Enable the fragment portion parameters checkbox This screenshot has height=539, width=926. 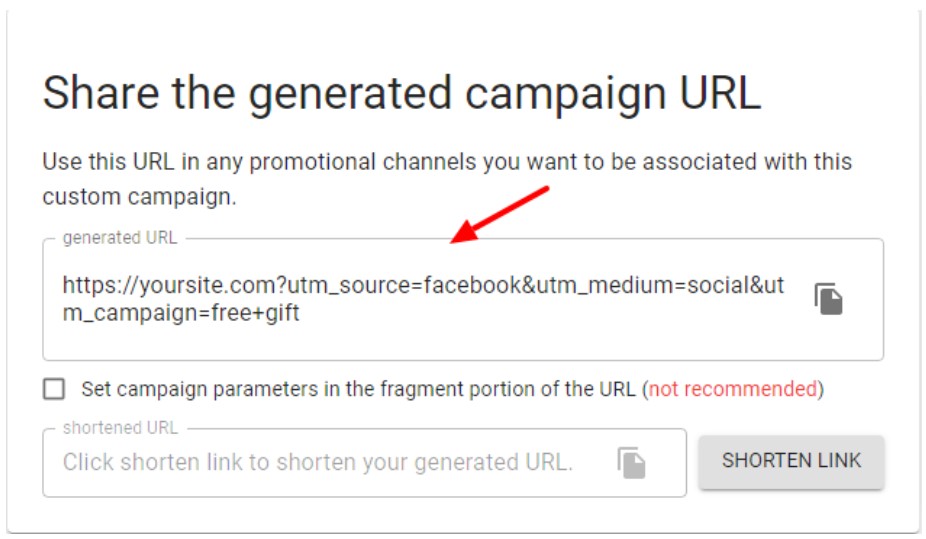coord(54,389)
